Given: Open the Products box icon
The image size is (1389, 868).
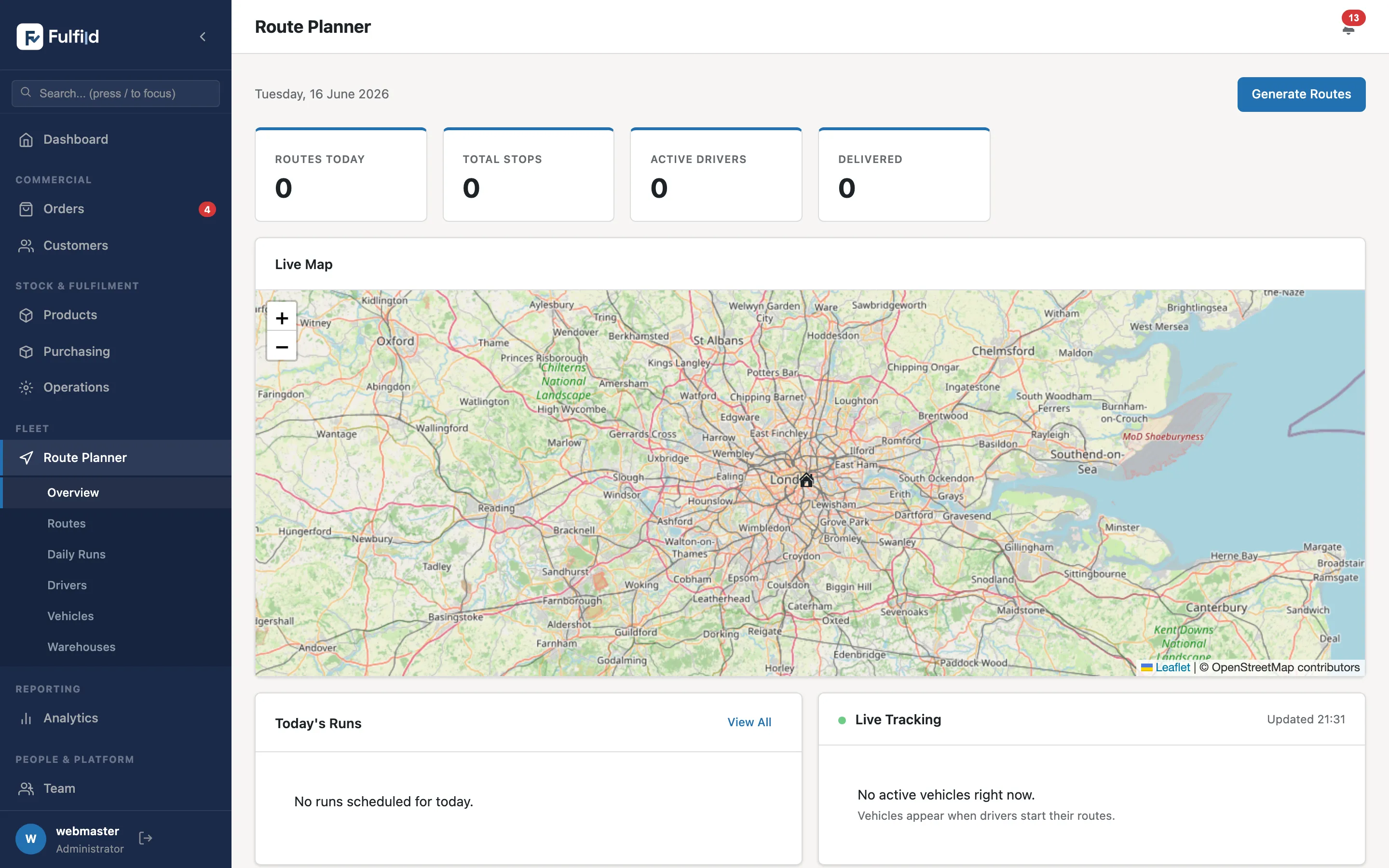Looking at the screenshot, I should coord(26,315).
